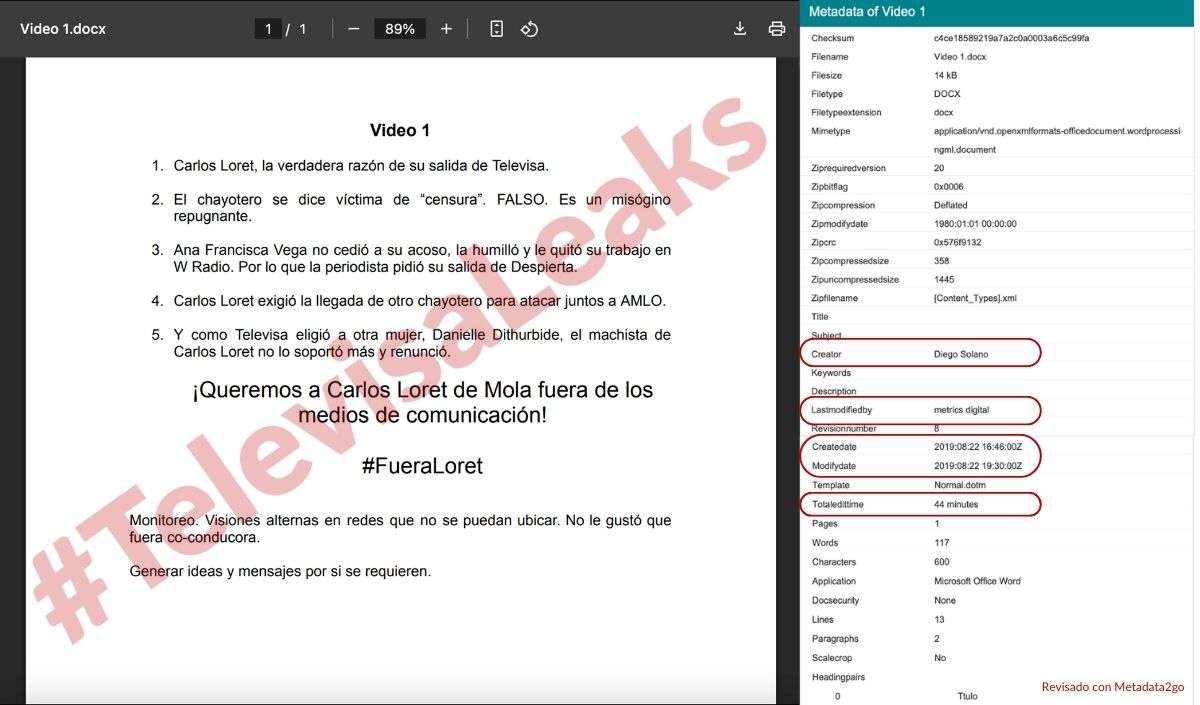
Task: Select the Characters value 600
Action: click(942, 562)
